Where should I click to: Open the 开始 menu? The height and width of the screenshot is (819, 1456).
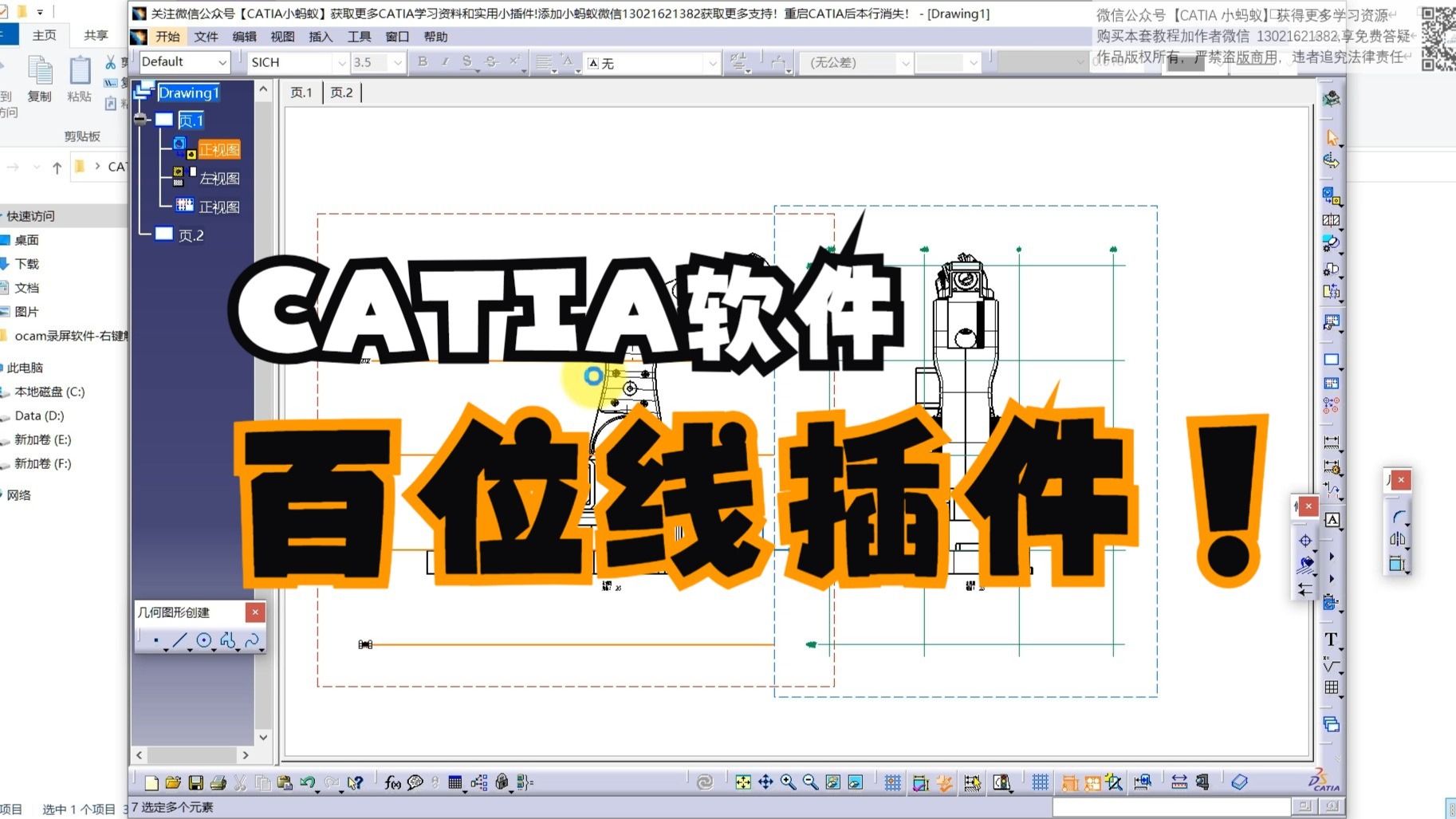[167, 37]
